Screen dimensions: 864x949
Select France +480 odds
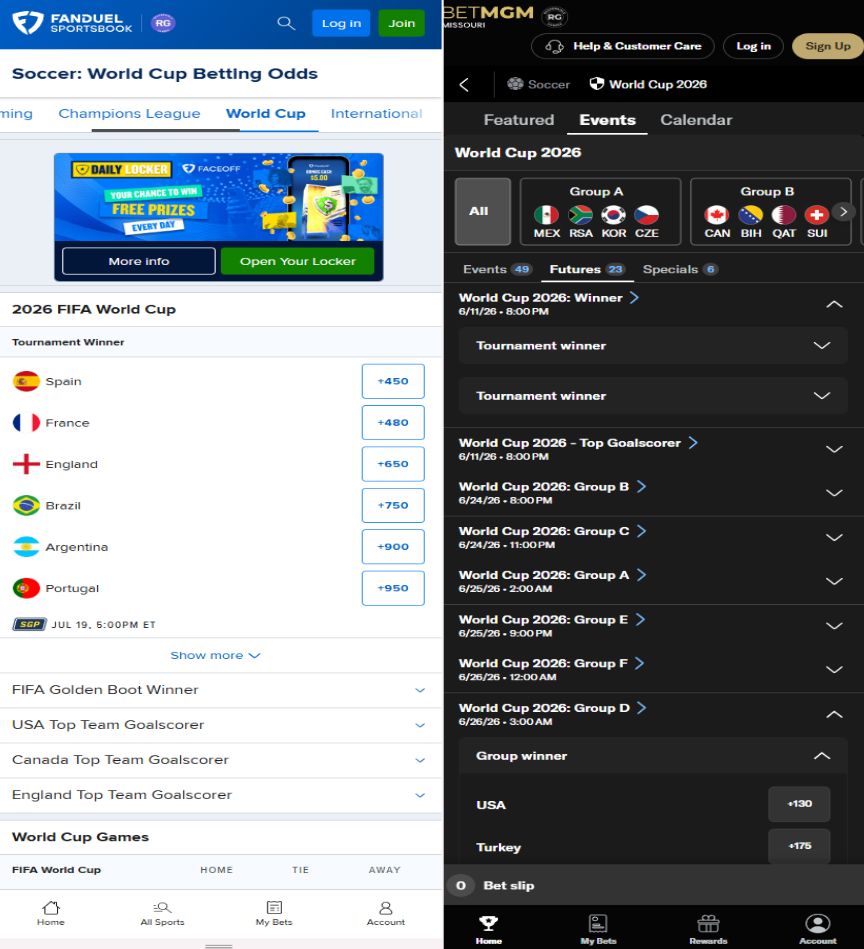[x=393, y=422]
